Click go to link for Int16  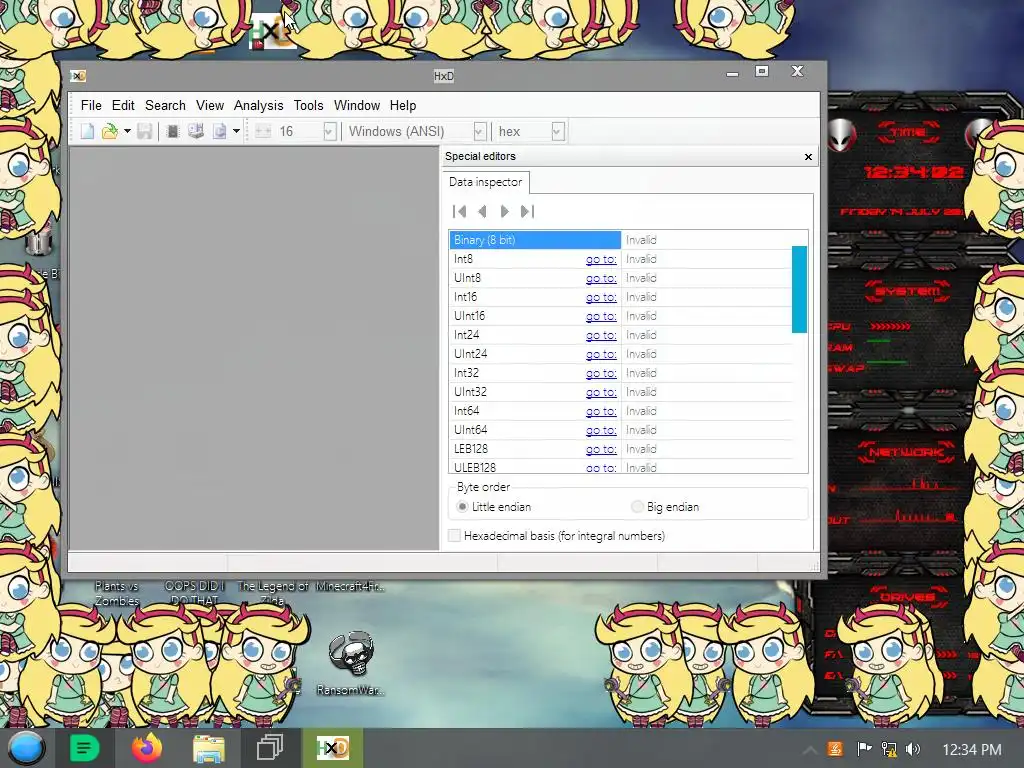point(601,297)
